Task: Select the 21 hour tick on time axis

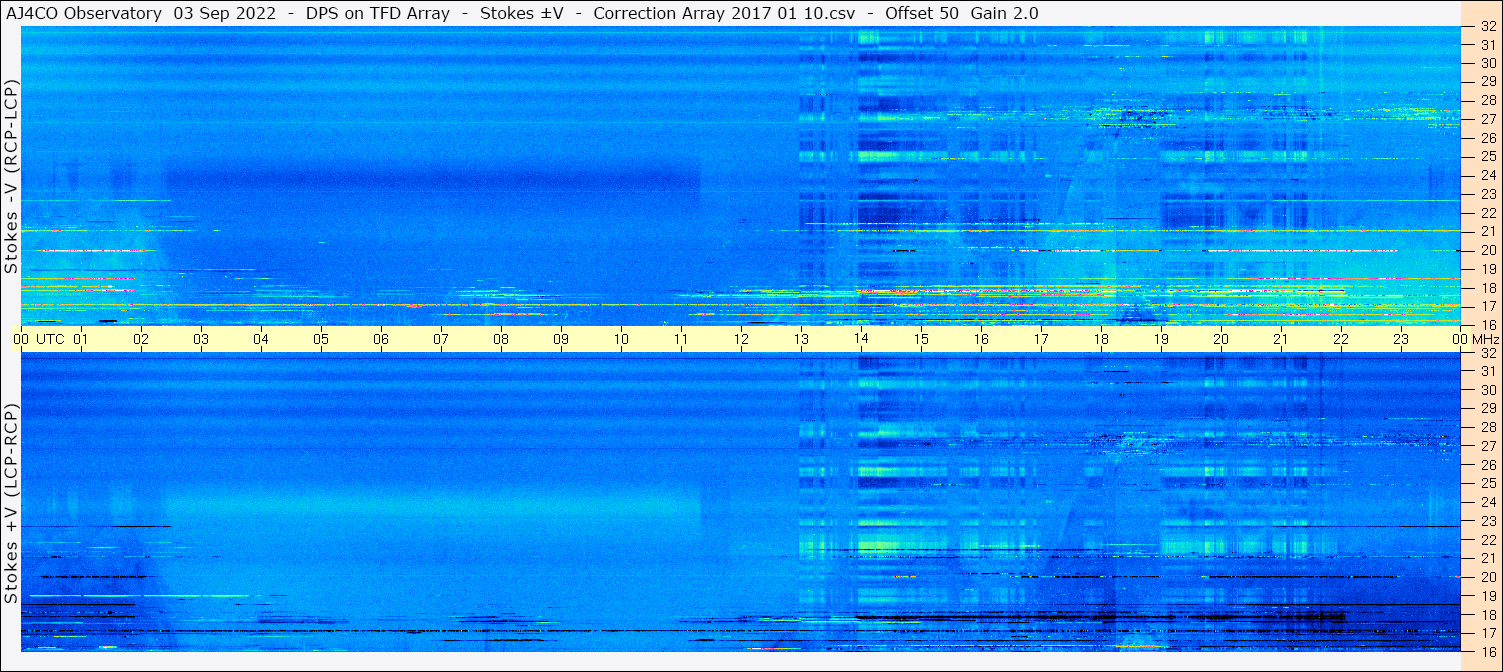Action: 1281,339
